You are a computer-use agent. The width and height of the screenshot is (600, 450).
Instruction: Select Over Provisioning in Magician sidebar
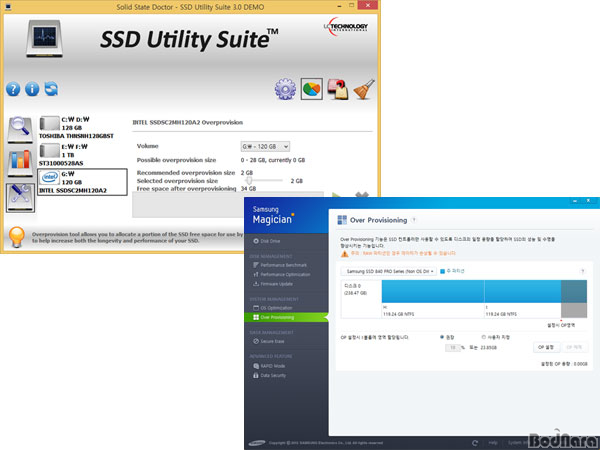286,317
